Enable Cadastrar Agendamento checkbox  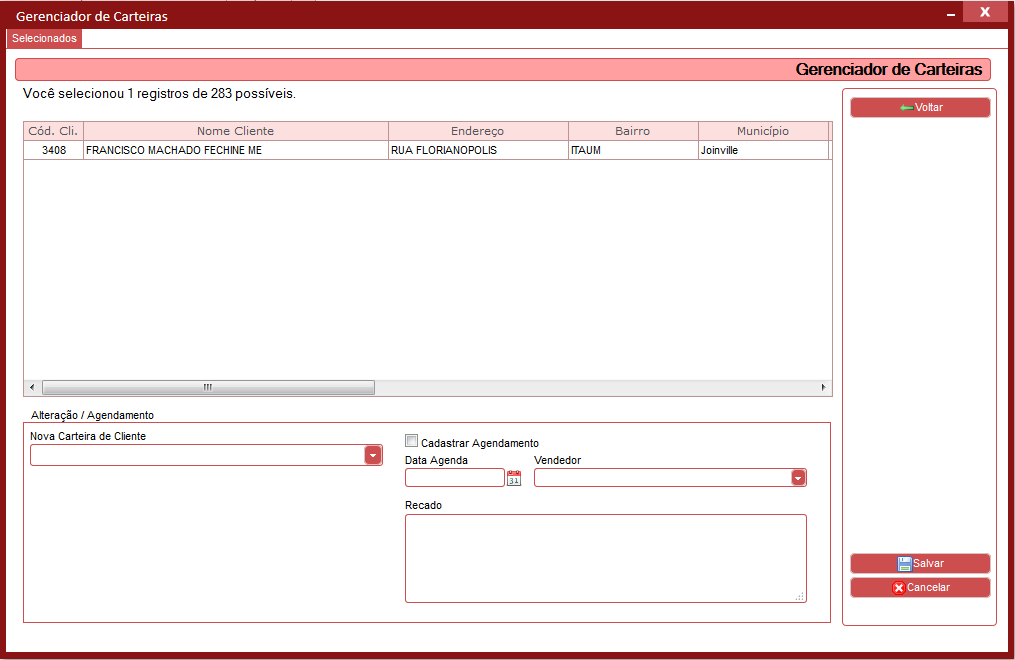[411, 441]
